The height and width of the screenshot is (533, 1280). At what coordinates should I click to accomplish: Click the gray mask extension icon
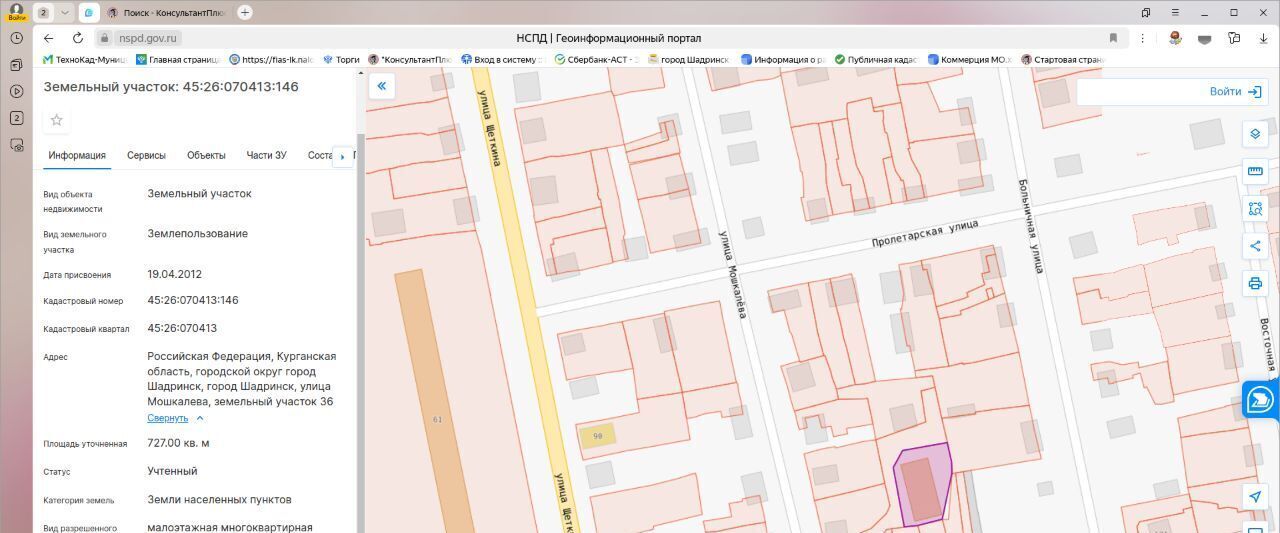tap(1205, 38)
